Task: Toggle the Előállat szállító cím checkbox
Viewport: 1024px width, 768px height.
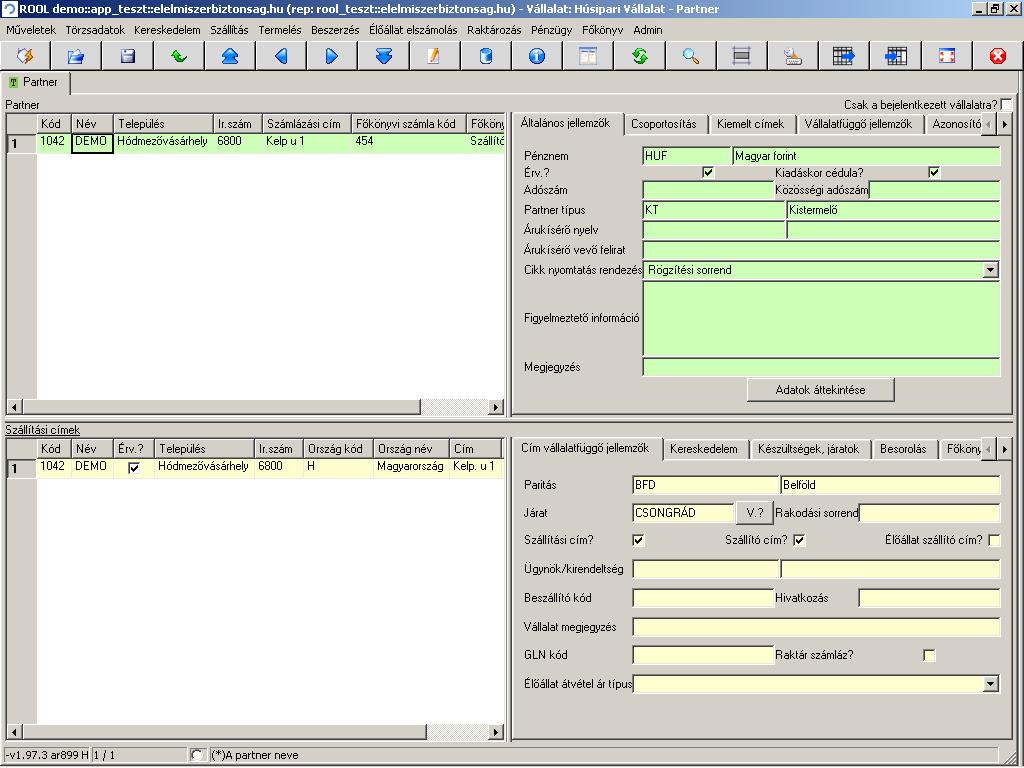Action: click(x=994, y=540)
